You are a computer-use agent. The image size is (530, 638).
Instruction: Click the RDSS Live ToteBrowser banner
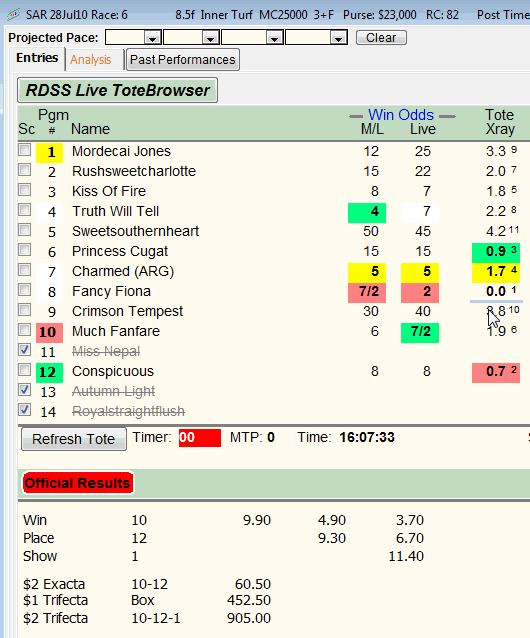coord(118,90)
